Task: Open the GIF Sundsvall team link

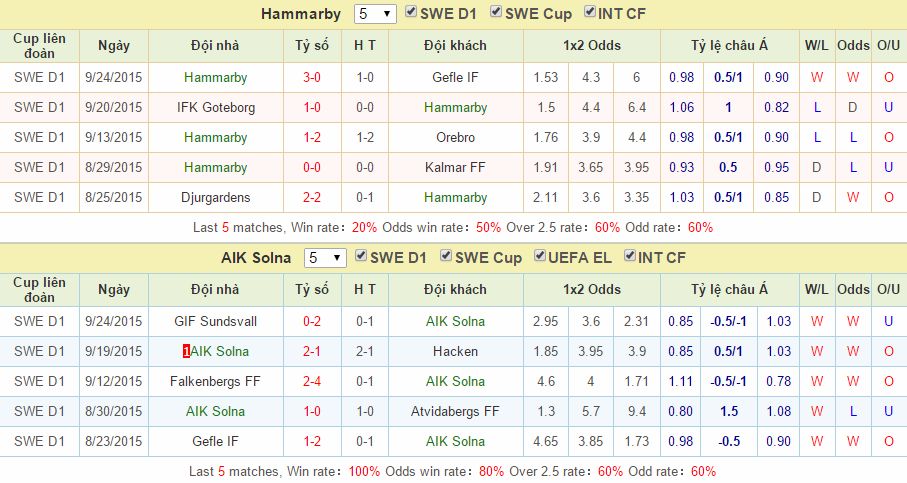Action: [215, 321]
